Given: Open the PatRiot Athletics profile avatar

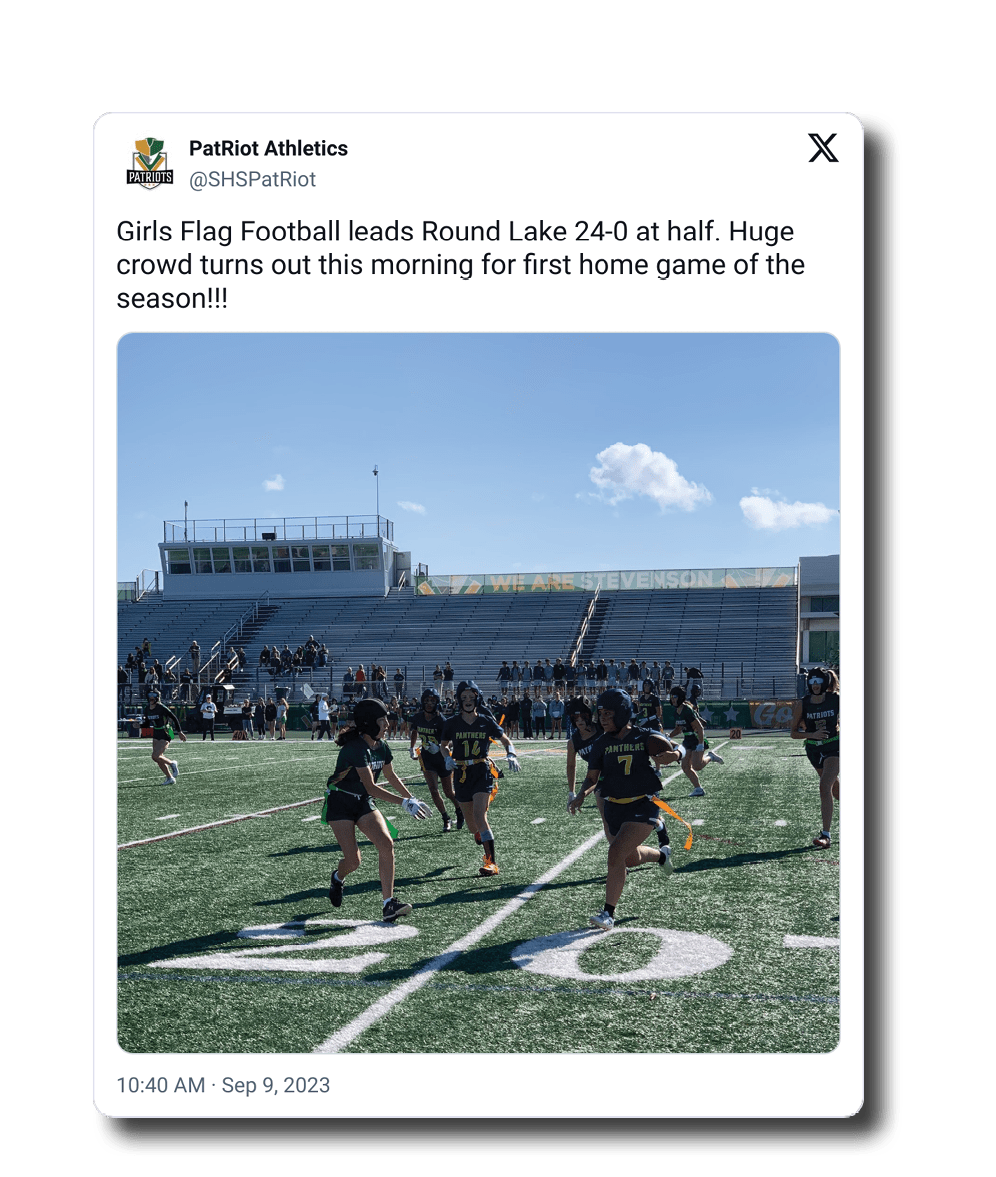Looking at the screenshot, I should 149,163.
